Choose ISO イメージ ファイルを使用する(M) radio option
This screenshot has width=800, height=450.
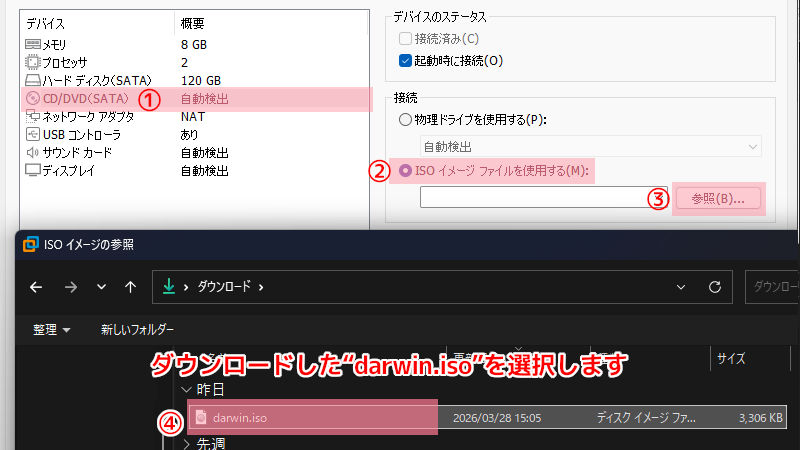pos(405,170)
